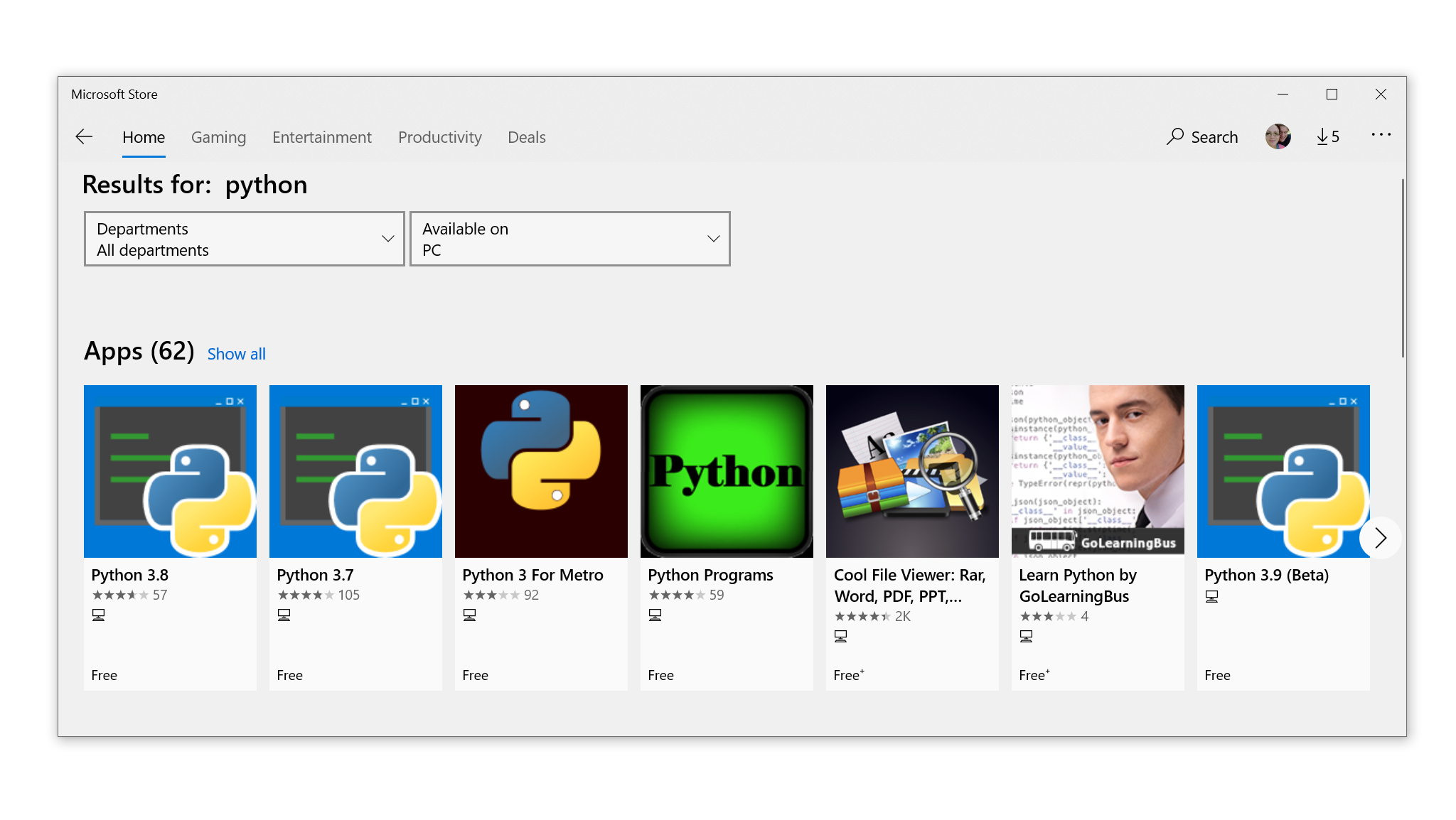Click the Python 3.8 app icon

pos(169,471)
